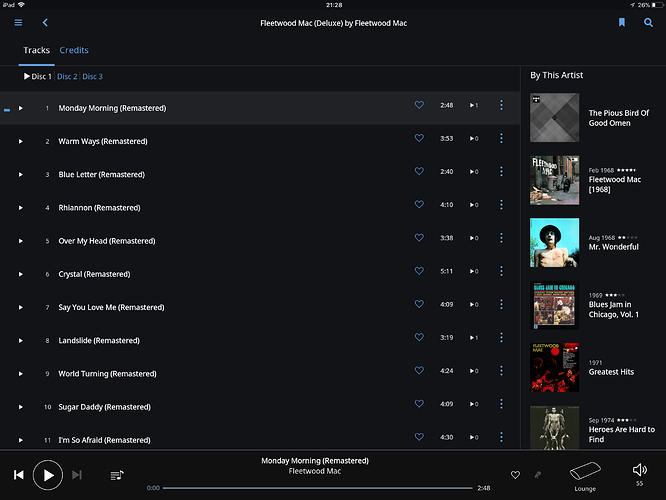Open more options for Crystal

(501, 271)
